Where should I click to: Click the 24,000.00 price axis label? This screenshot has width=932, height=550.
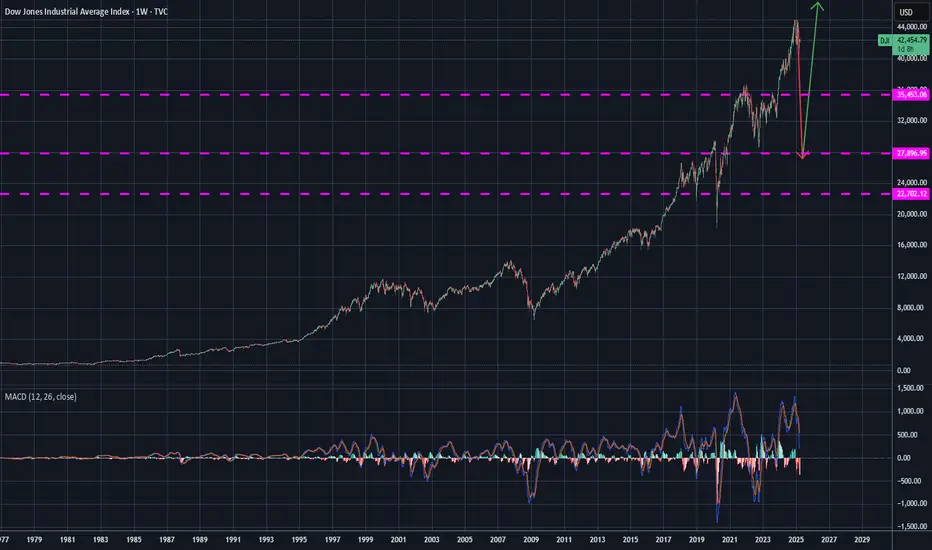(x=912, y=183)
